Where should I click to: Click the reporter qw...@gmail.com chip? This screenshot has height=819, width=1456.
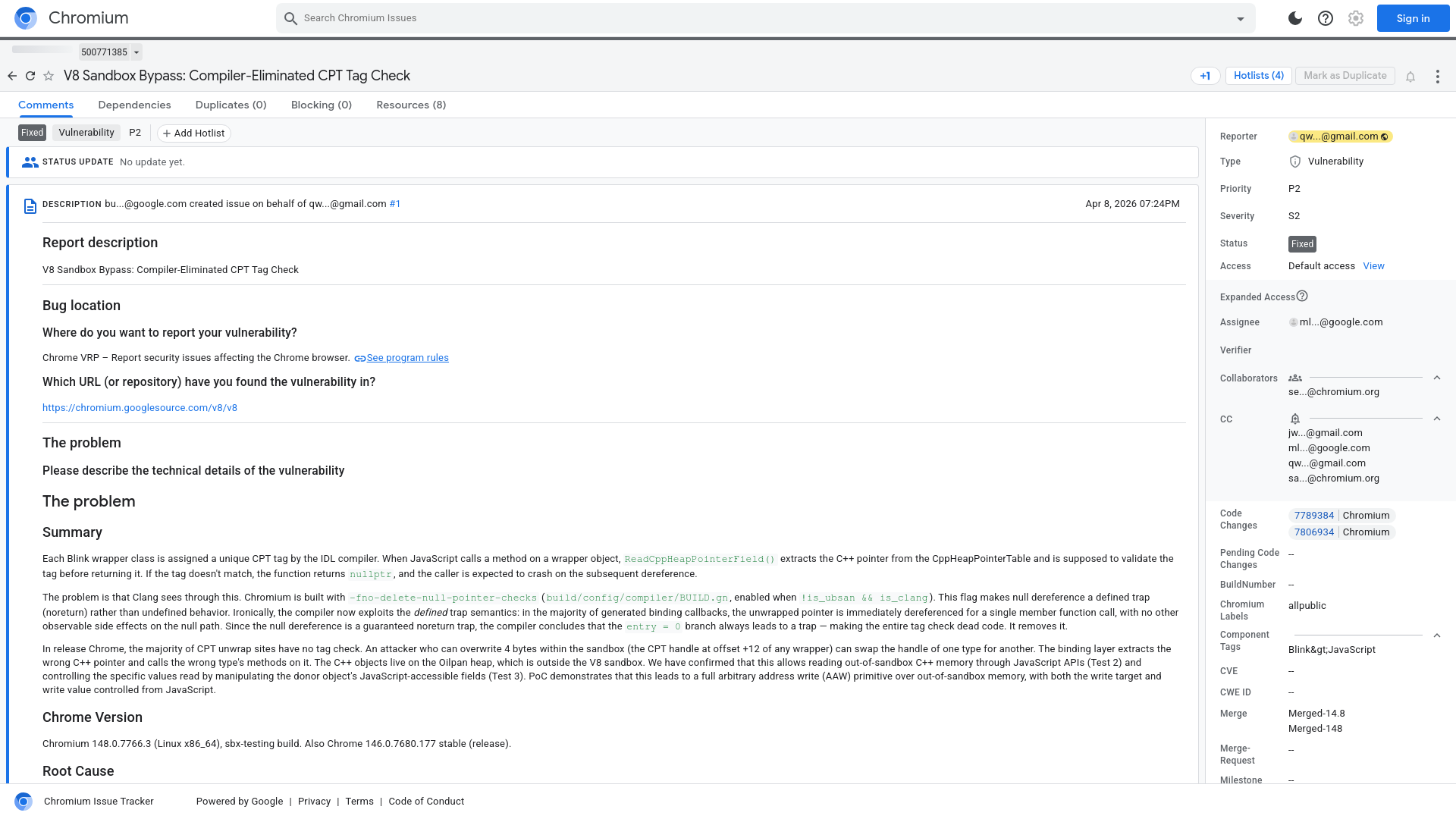point(1341,136)
